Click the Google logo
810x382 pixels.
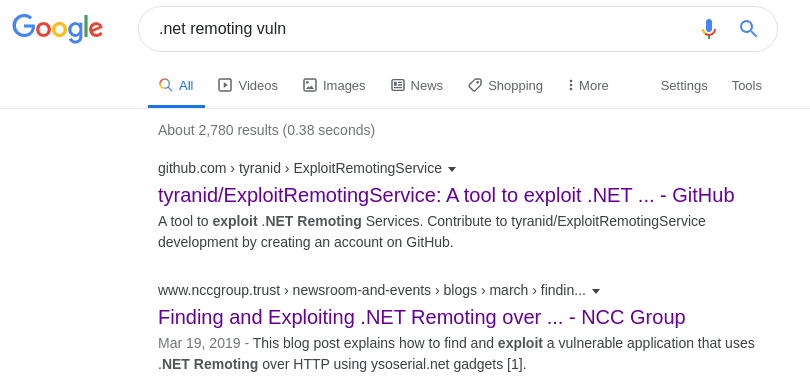click(x=57, y=29)
